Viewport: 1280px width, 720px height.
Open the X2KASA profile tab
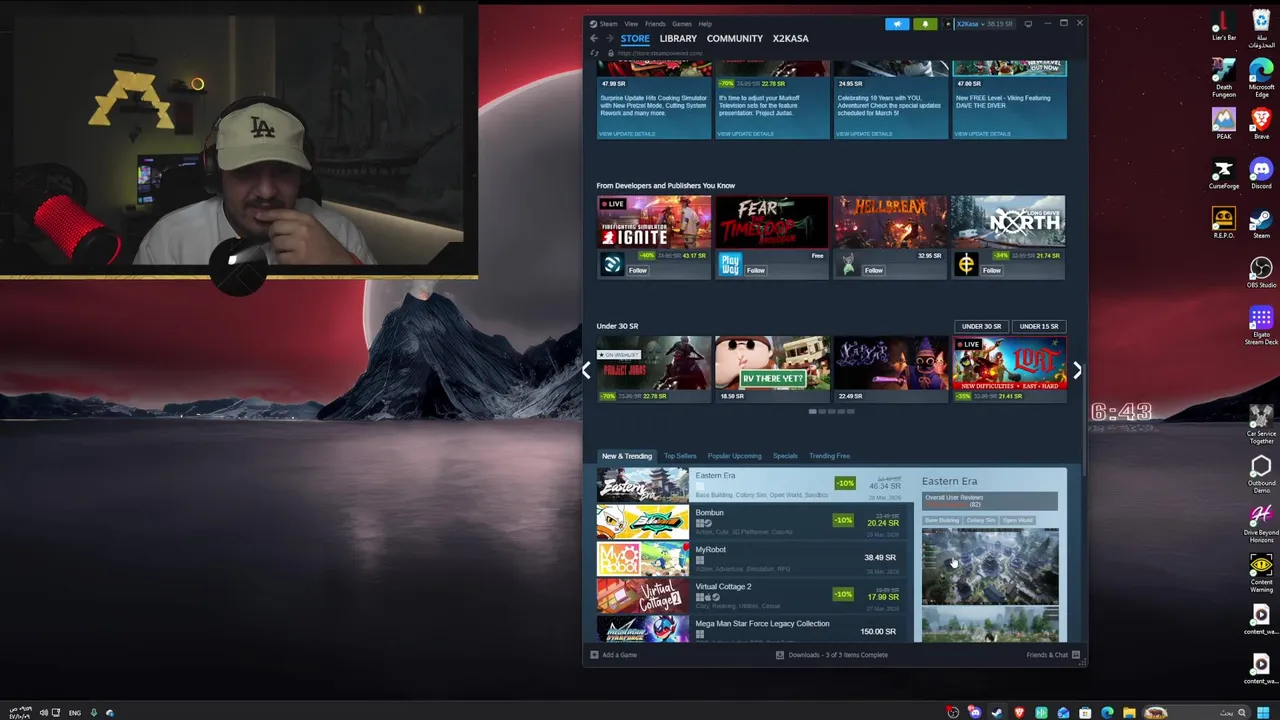tap(790, 39)
